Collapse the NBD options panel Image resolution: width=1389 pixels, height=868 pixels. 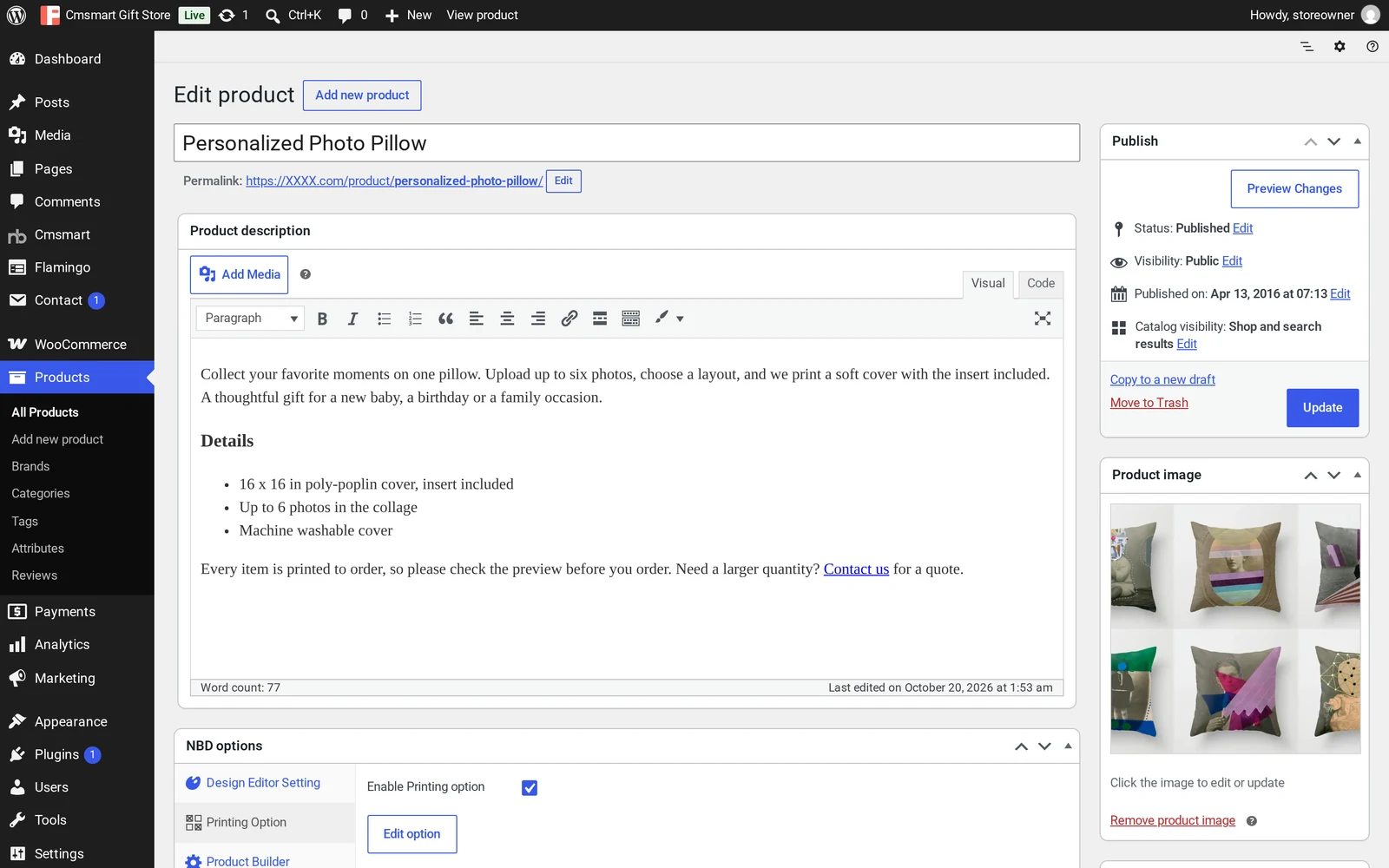[1068, 746]
